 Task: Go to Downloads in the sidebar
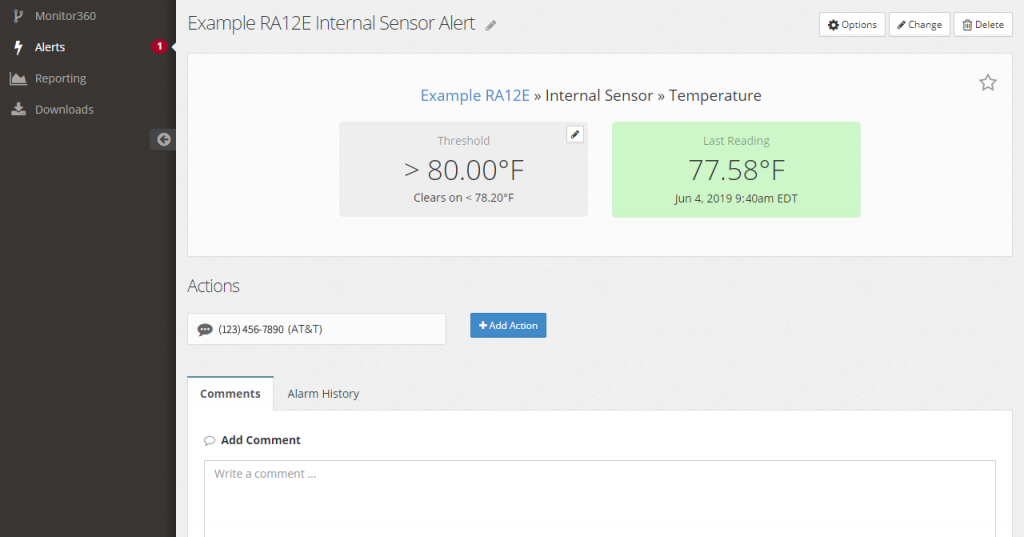(64, 109)
